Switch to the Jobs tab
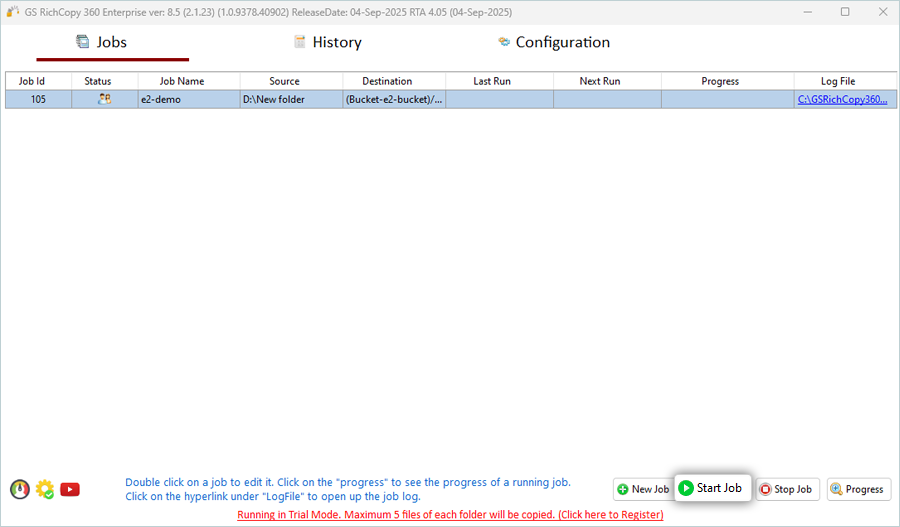Screen dimensions: 900x527 coord(102,42)
